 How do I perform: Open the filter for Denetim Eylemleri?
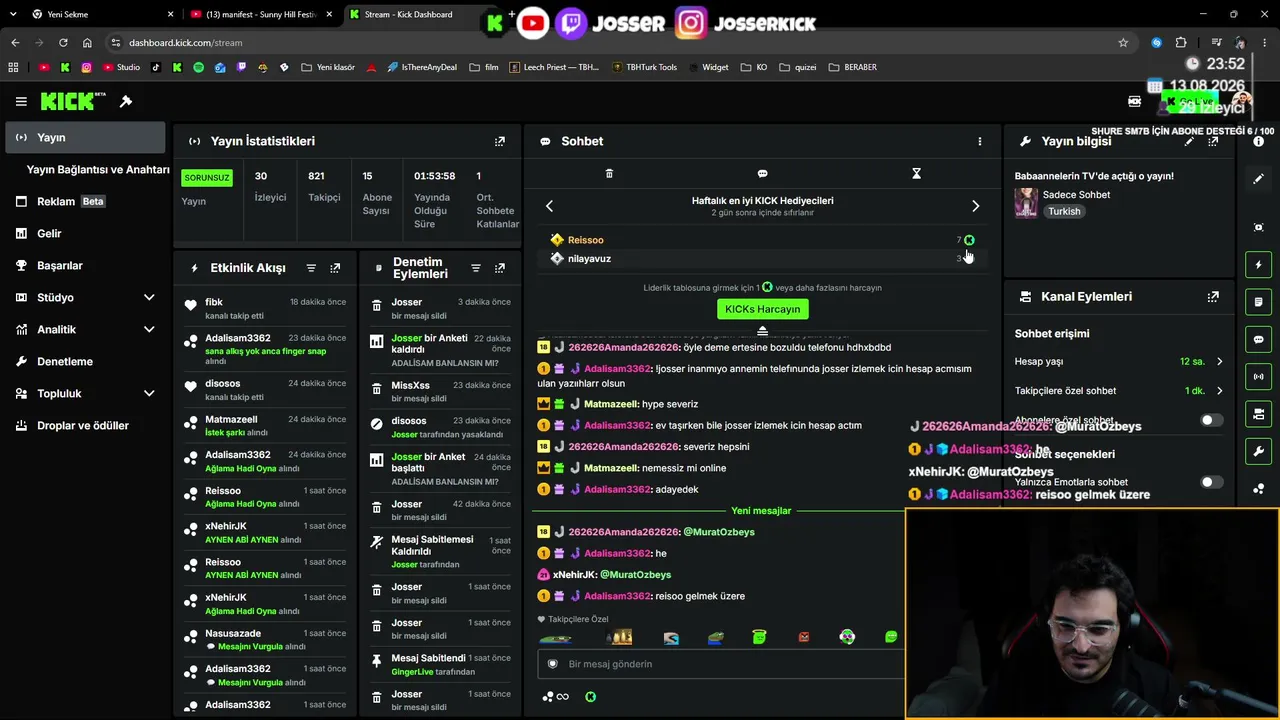point(476,268)
